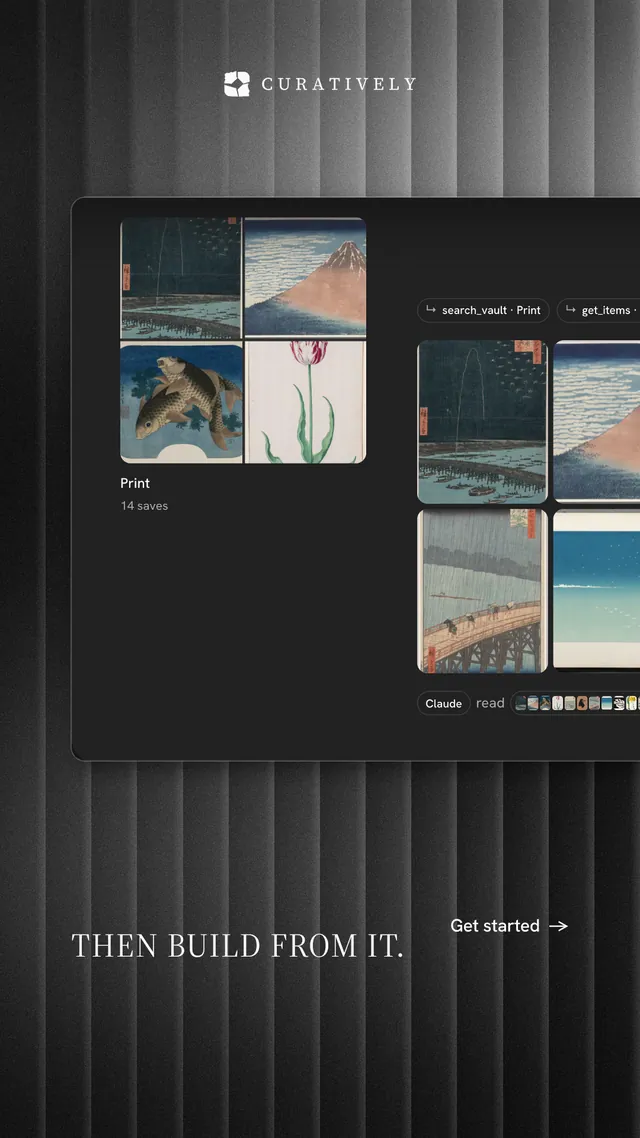Click the read items thumbnail strip
This screenshot has width=640, height=1138.
(x=575, y=703)
